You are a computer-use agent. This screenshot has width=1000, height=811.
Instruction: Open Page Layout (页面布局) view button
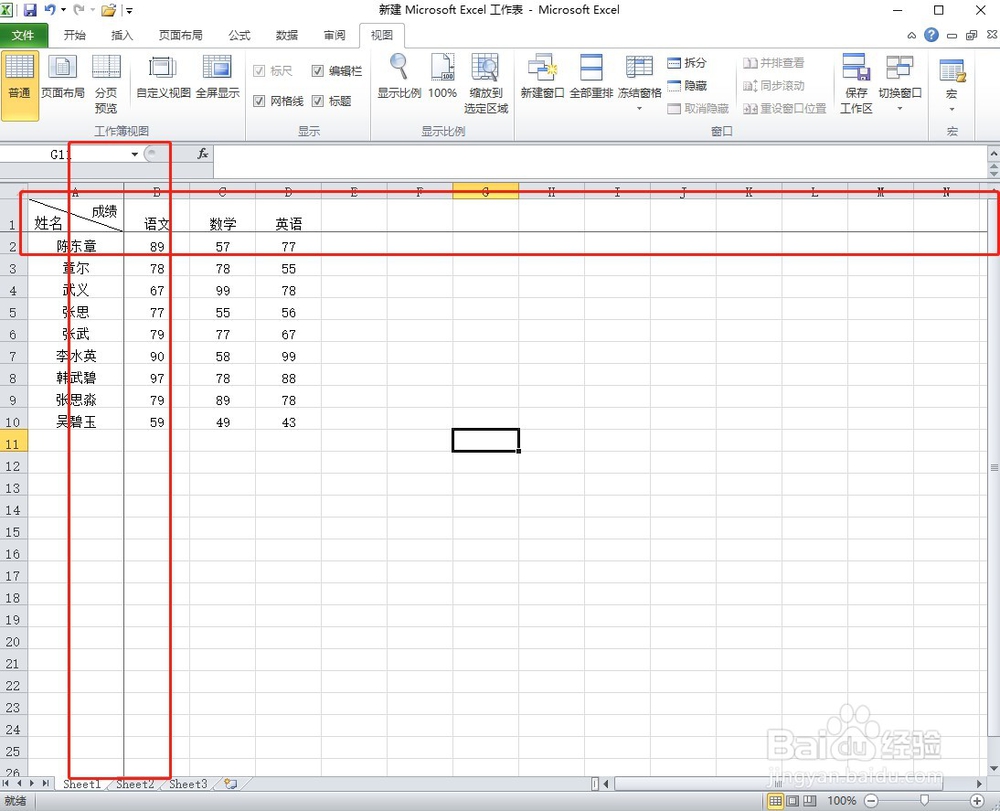click(x=62, y=78)
